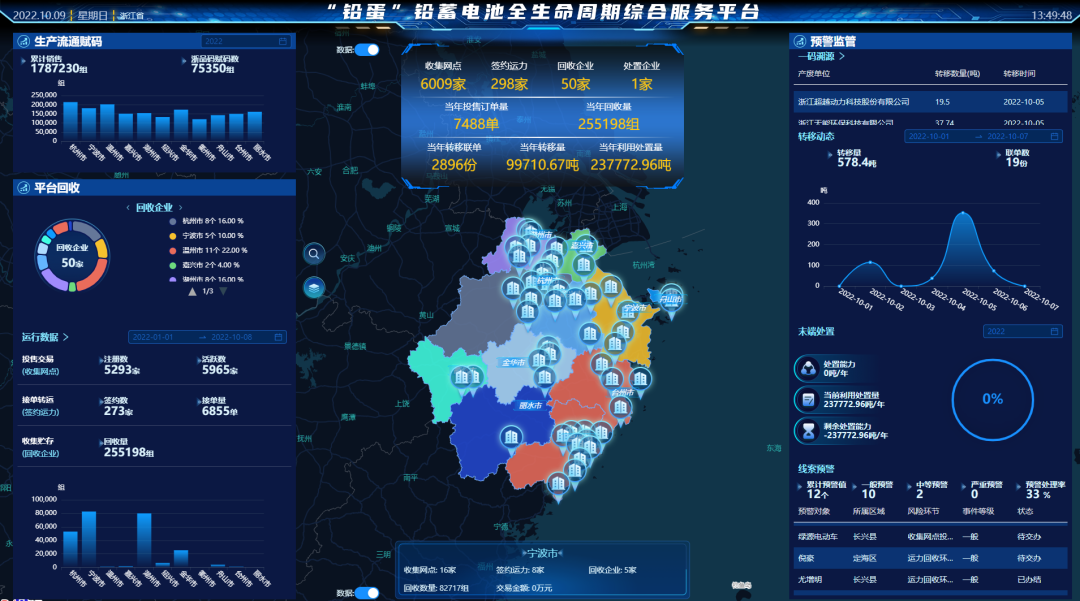
Task: Click the 剩余处置能力 hourglass icon
Action: (807, 430)
